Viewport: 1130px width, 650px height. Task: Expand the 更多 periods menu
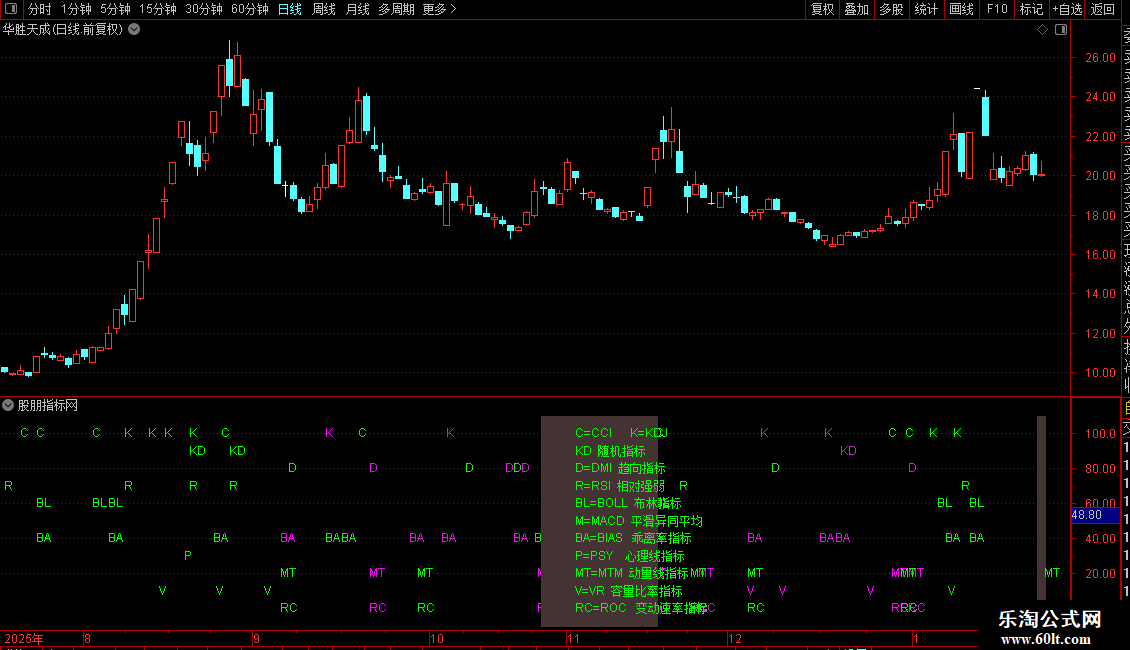(439, 9)
